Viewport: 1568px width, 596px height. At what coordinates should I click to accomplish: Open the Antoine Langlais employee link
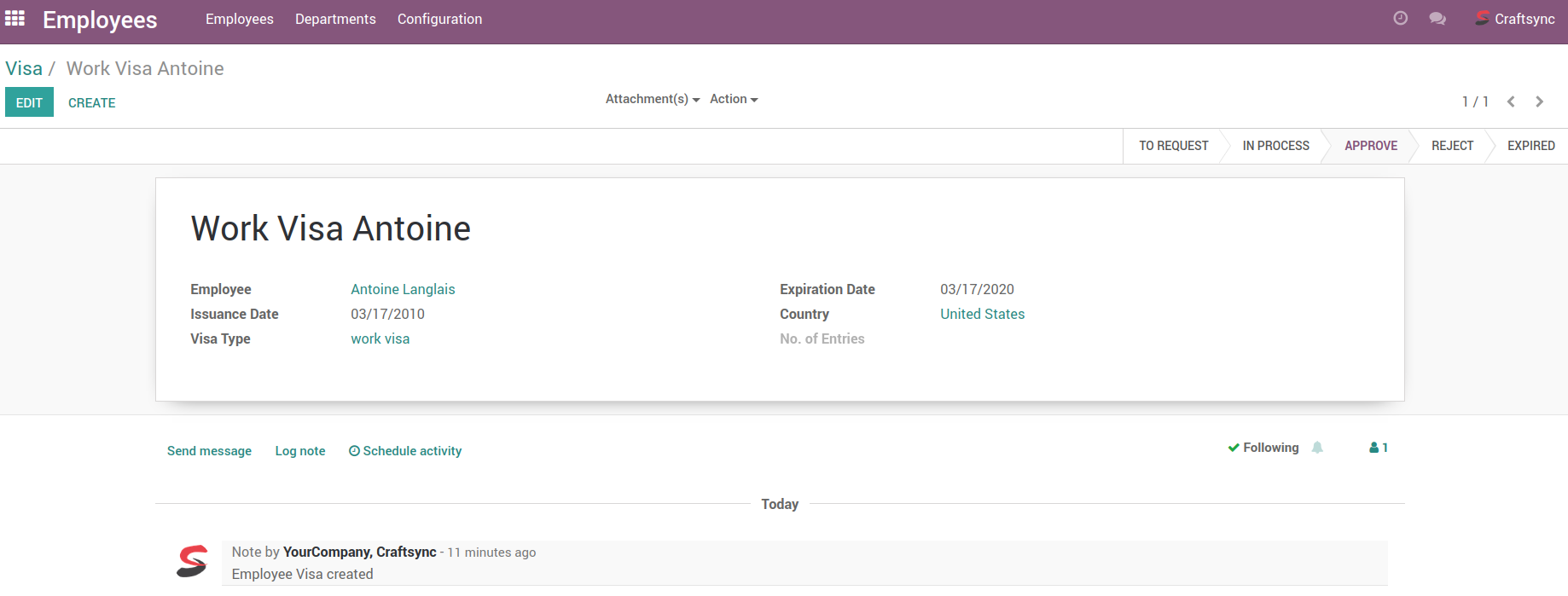click(x=403, y=289)
